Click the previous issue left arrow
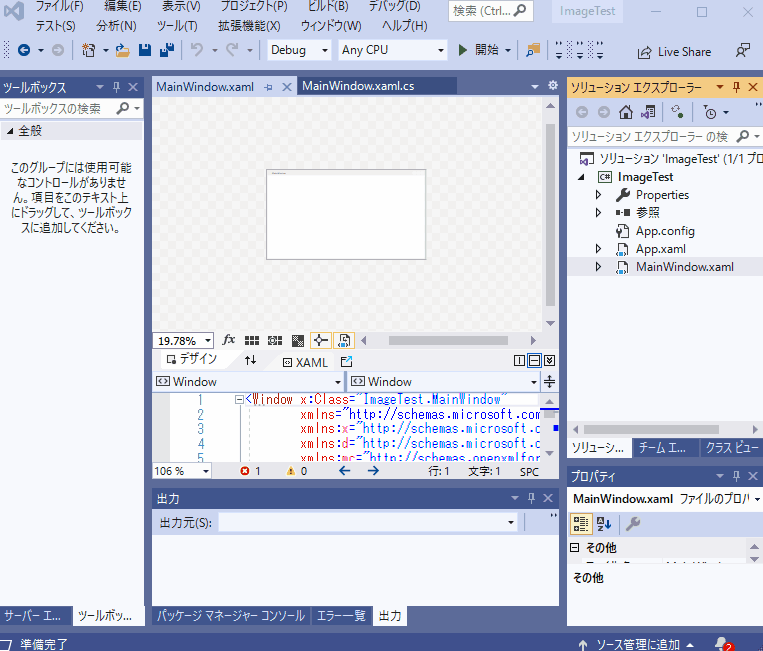Screen dimensions: 763x651 345,470
